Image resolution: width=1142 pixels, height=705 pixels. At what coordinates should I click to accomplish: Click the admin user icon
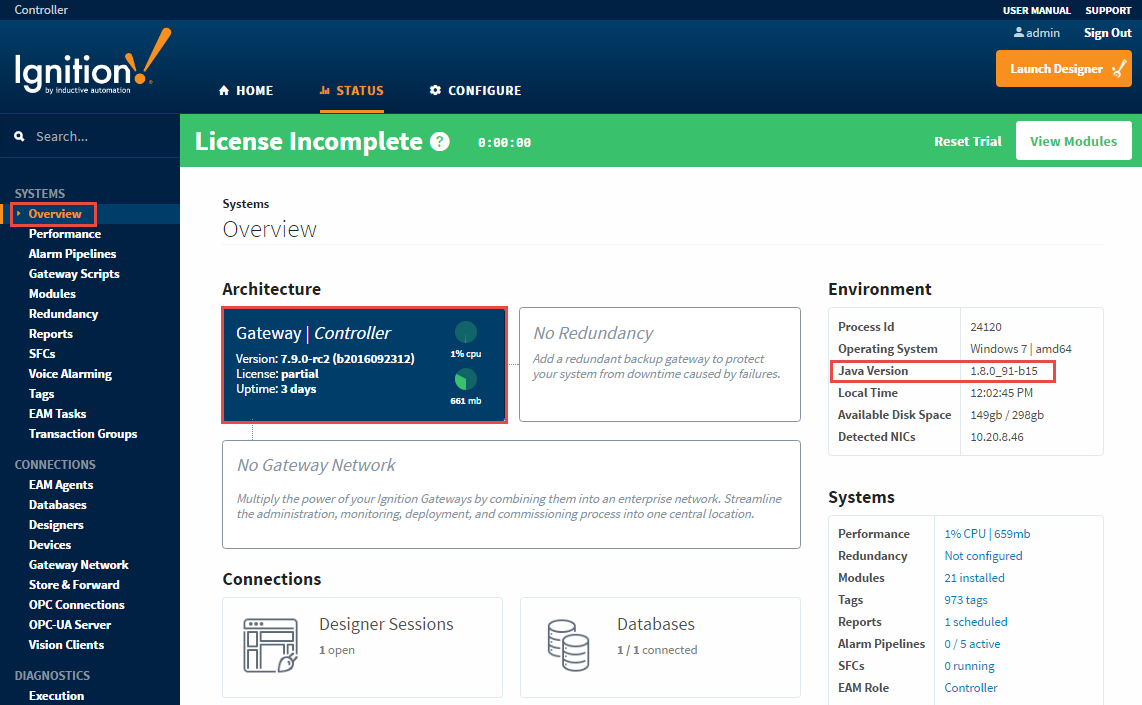tap(1019, 33)
